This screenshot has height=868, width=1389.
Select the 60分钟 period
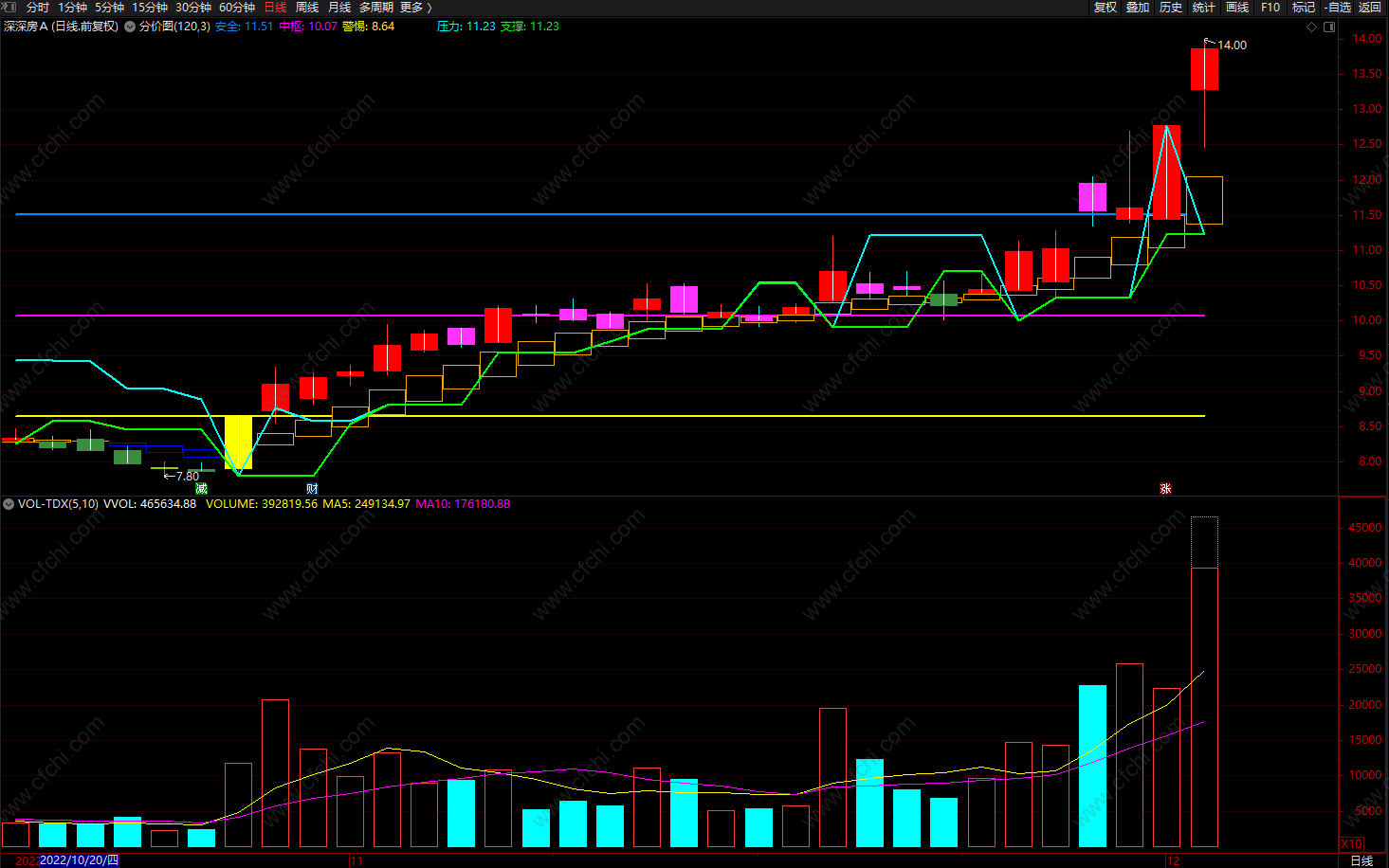coord(237,7)
